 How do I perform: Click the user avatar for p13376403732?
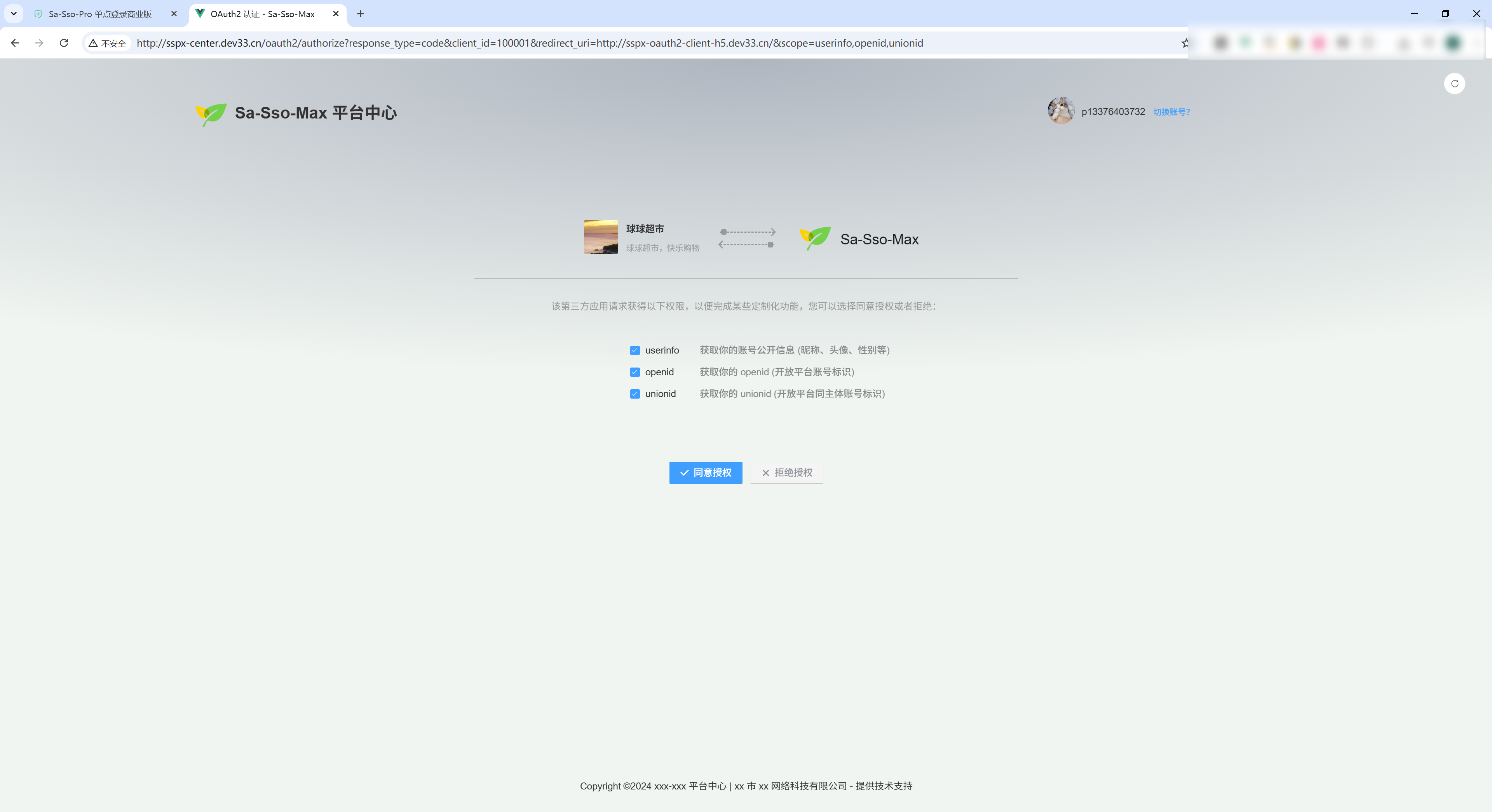pyautogui.click(x=1061, y=111)
